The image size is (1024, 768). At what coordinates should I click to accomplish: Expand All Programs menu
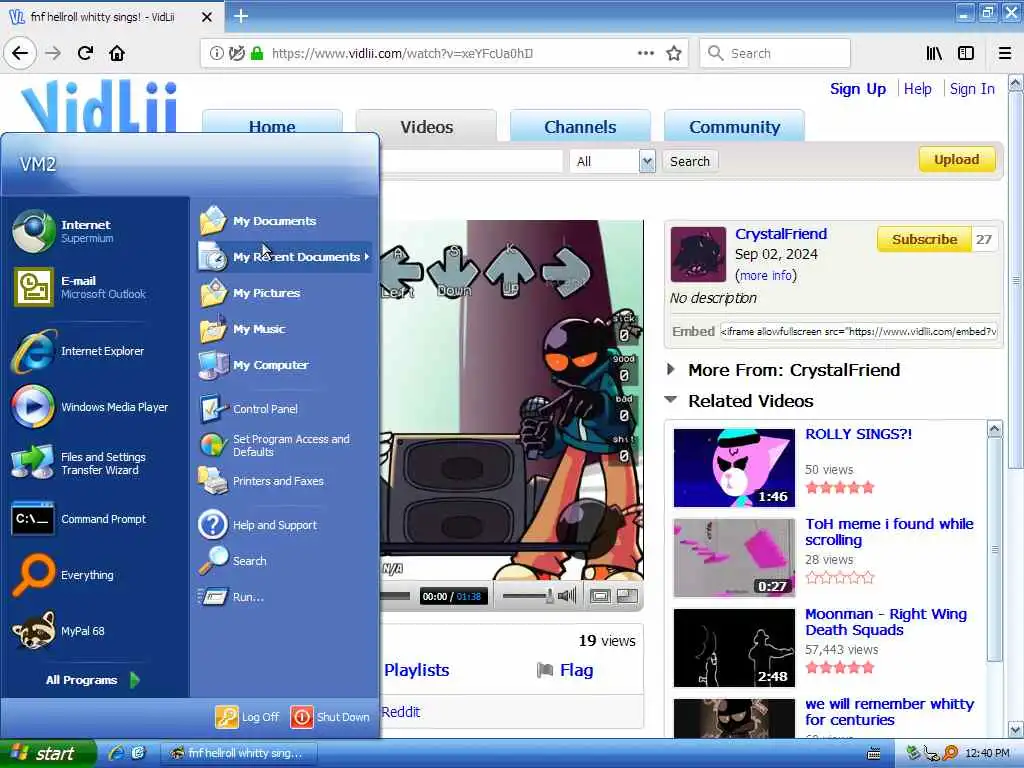[x=93, y=680]
